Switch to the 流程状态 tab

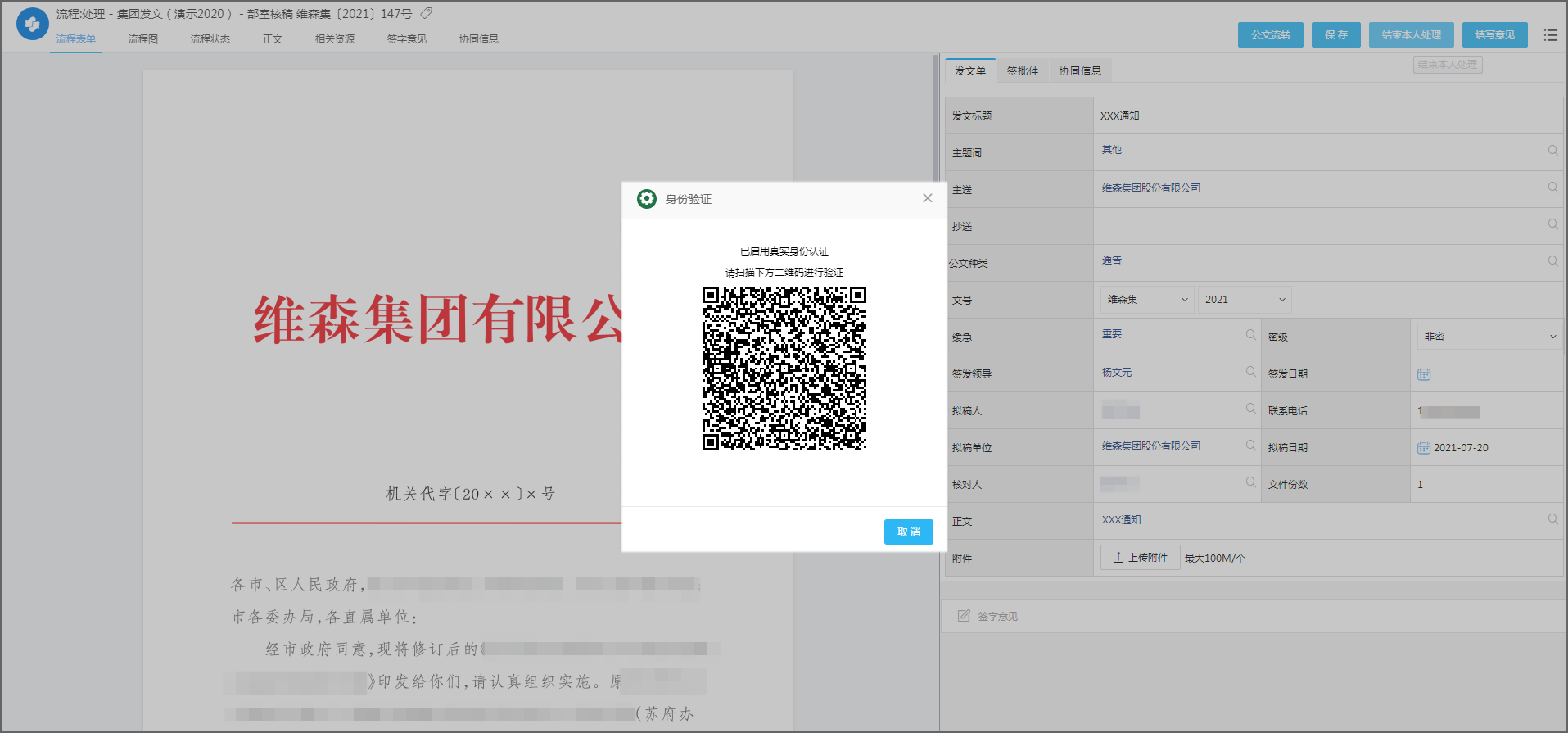tap(210, 39)
